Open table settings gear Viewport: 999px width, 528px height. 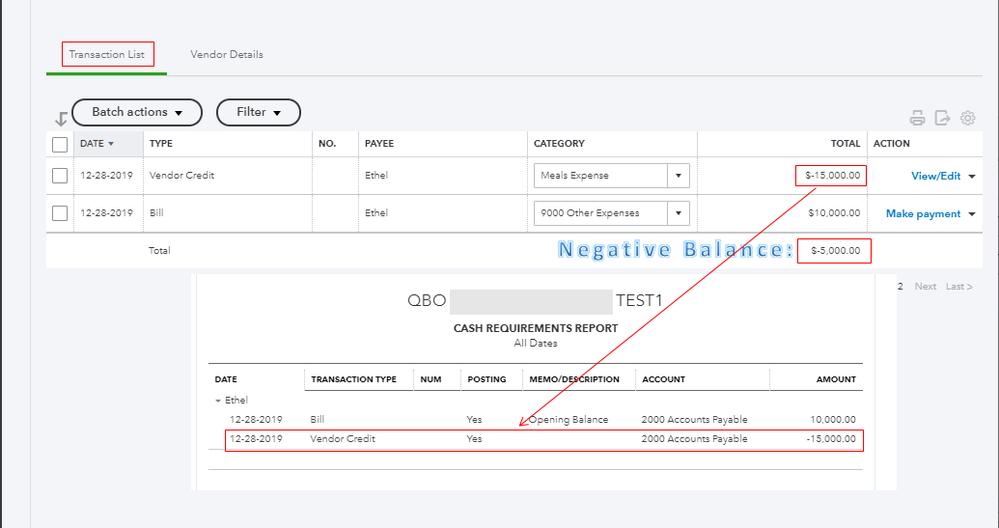tap(968, 118)
